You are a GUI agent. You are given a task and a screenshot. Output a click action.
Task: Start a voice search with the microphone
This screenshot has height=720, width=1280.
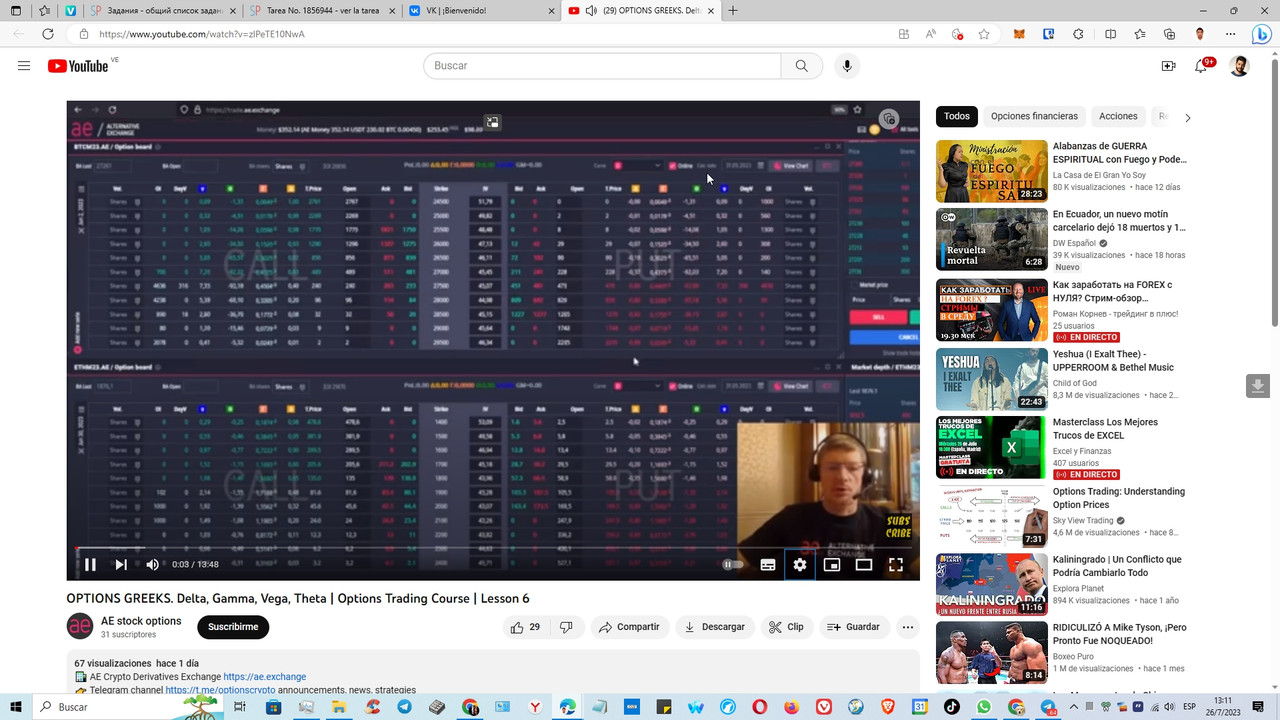846,66
